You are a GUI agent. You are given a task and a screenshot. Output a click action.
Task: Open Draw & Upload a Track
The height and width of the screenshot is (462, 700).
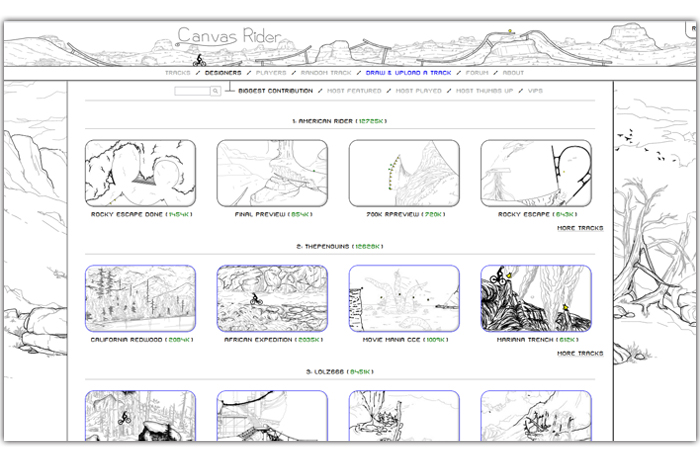[408, 73]
